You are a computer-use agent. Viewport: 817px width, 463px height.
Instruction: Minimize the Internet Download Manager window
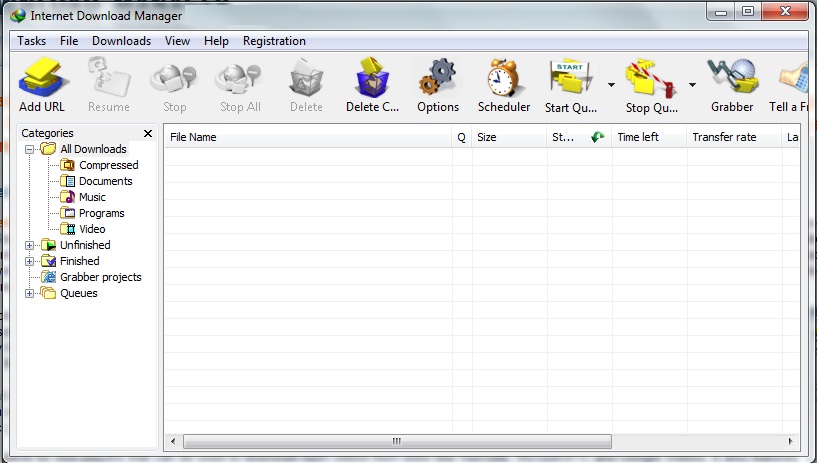721,12
